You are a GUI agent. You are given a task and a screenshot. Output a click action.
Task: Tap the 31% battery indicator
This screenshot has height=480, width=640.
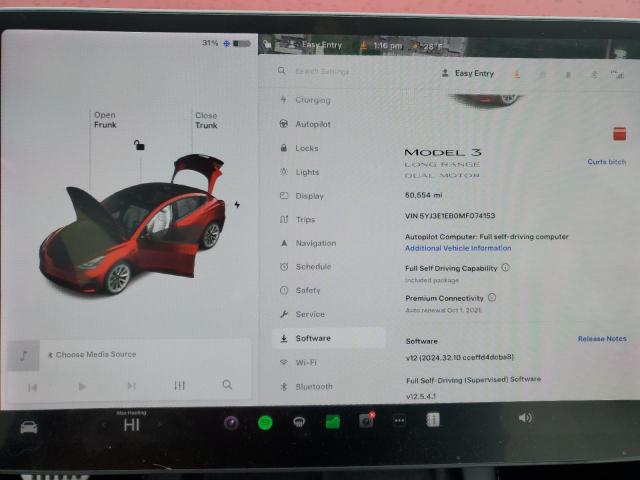tap(210, 43)
